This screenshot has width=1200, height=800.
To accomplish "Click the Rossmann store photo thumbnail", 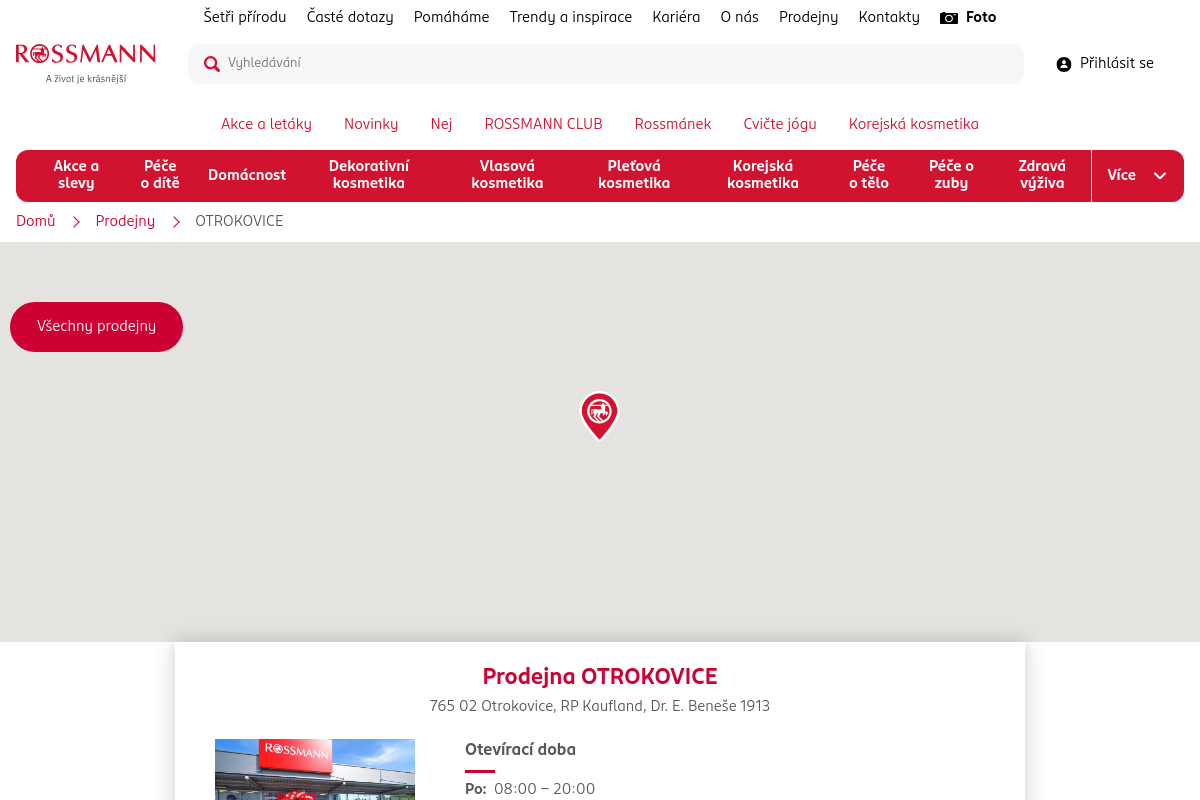I will pos(315,769).
